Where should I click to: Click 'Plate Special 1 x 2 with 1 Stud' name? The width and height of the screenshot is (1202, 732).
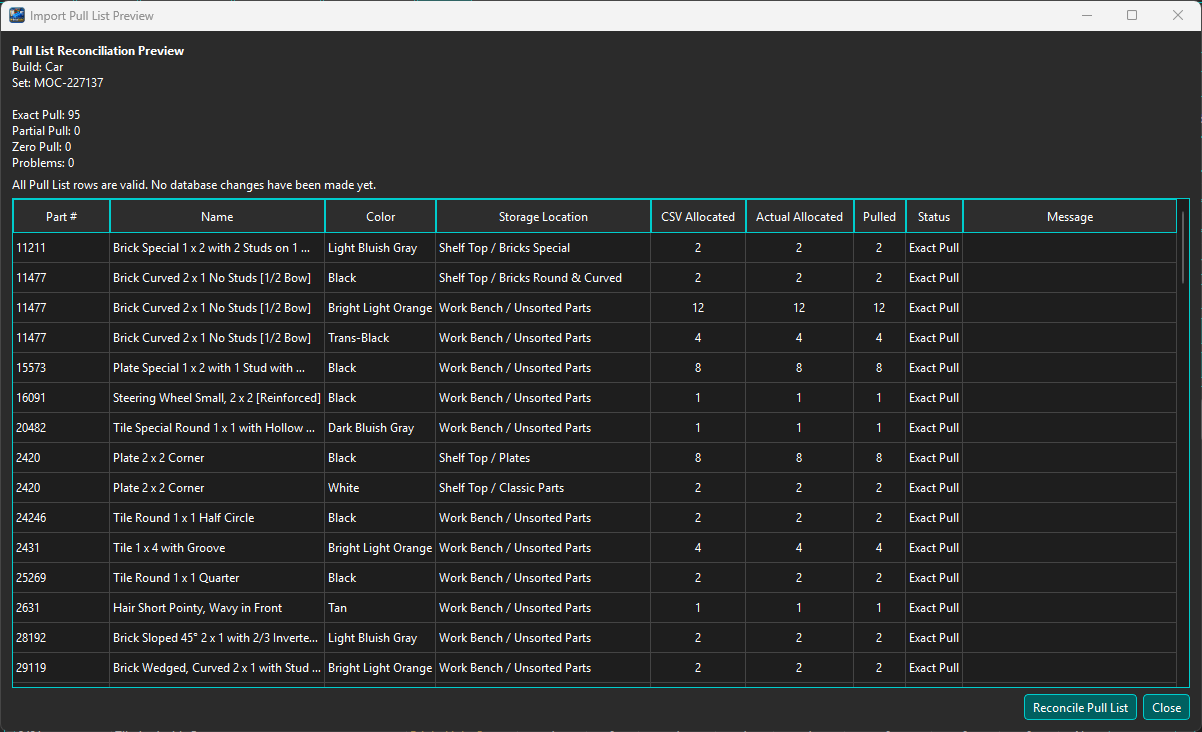coord(217,368)
